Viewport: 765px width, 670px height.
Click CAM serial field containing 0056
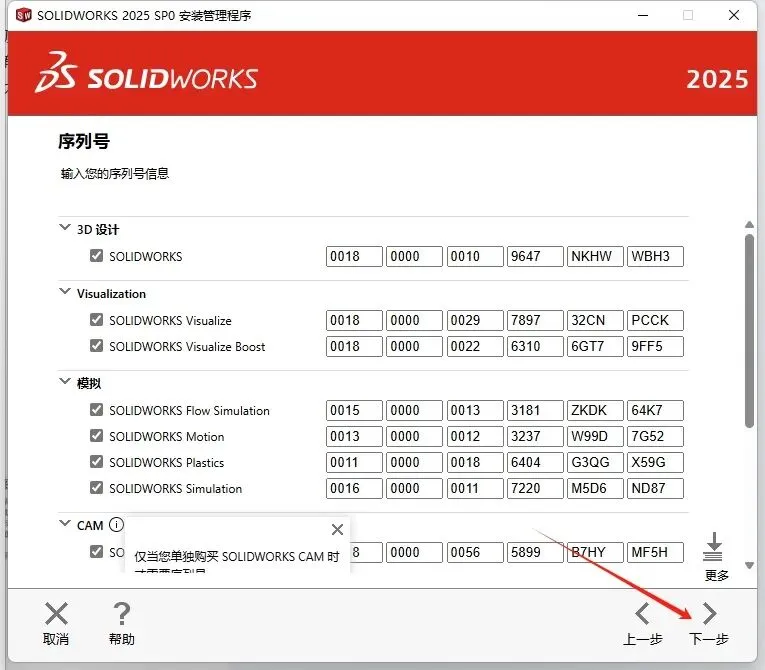click(x=475, y=552)
